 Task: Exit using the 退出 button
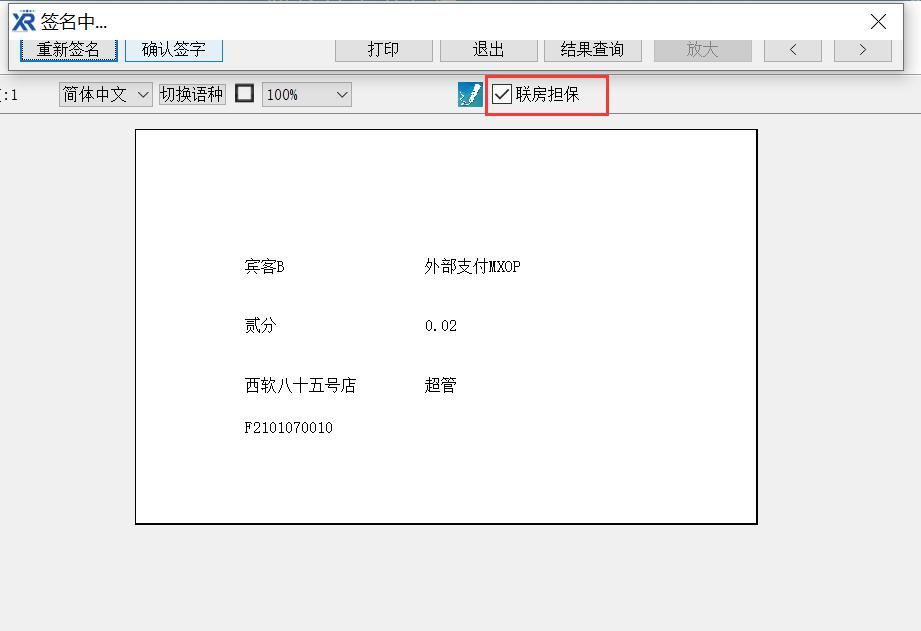pyautogui.click(x=489, y=50)
